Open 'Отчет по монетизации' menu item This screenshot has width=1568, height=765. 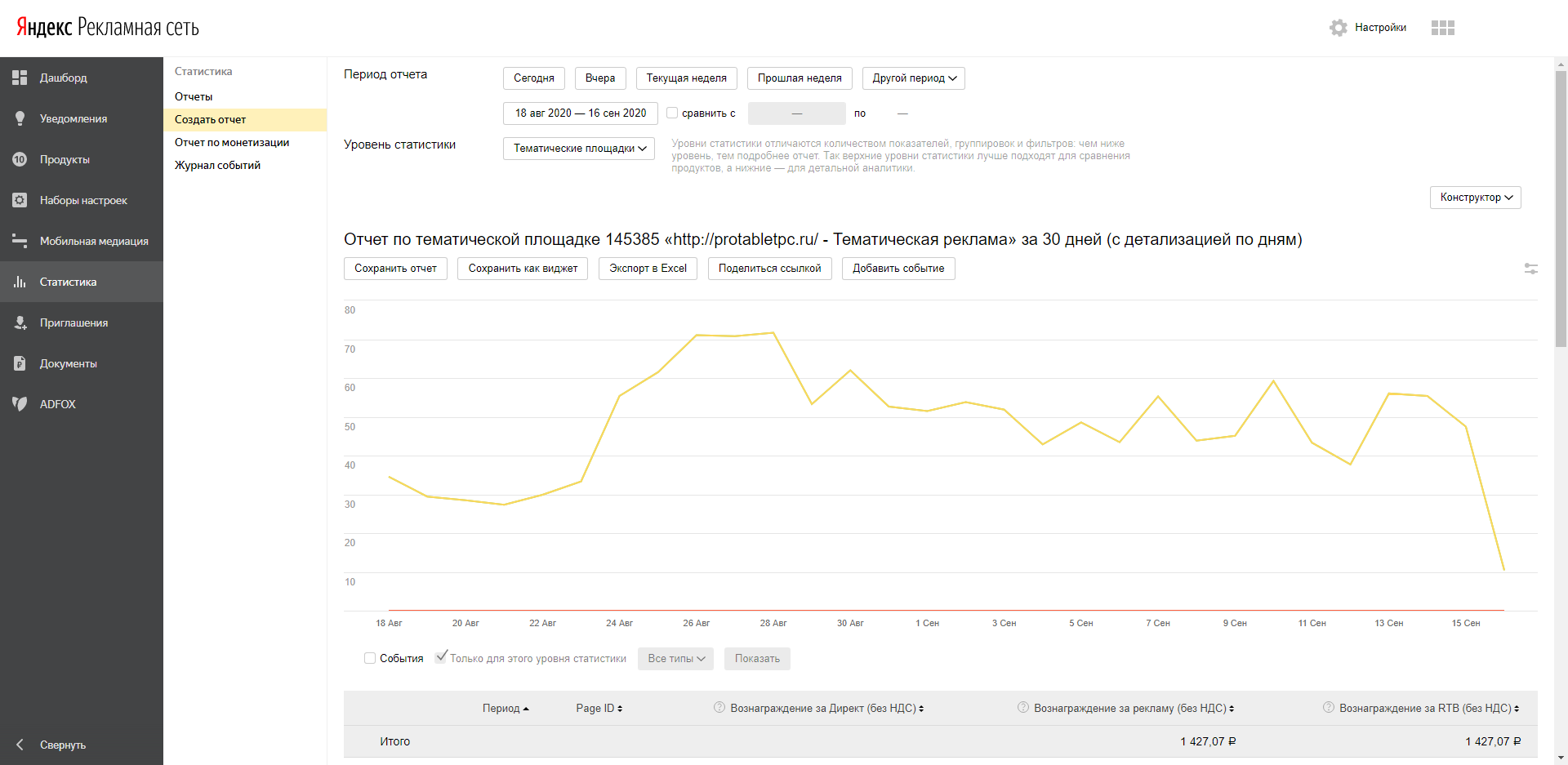[232, 142]
